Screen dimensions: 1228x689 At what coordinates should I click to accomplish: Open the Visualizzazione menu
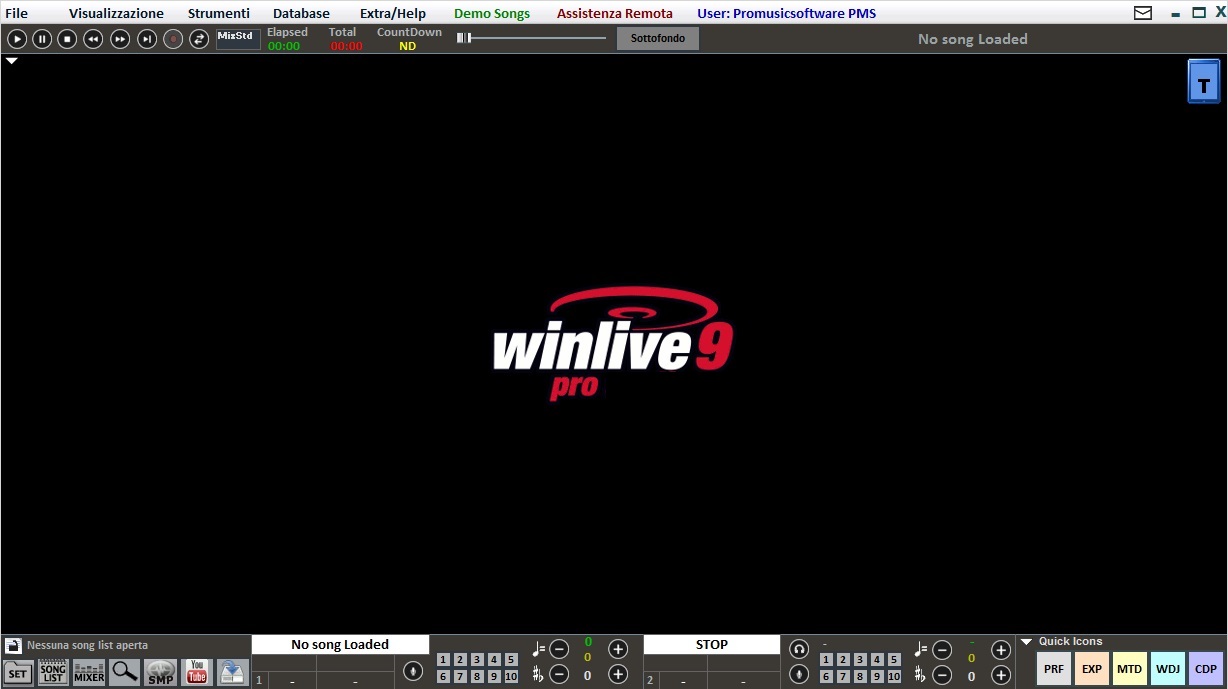point(116,13)
